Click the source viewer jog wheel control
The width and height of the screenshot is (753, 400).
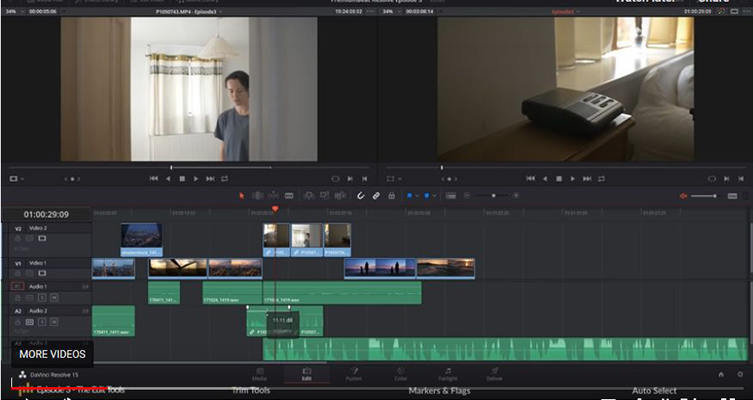[x=72, y=179]
